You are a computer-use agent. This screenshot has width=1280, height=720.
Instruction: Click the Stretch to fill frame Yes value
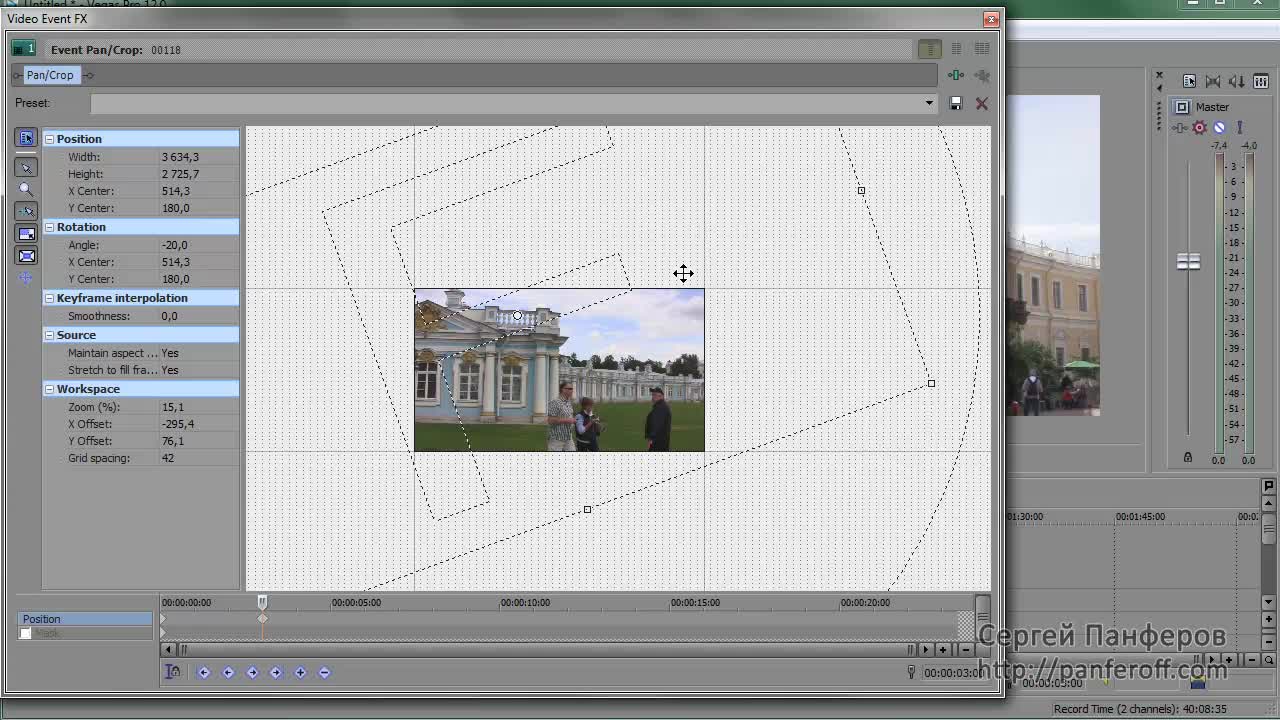[x=170, y=370]
